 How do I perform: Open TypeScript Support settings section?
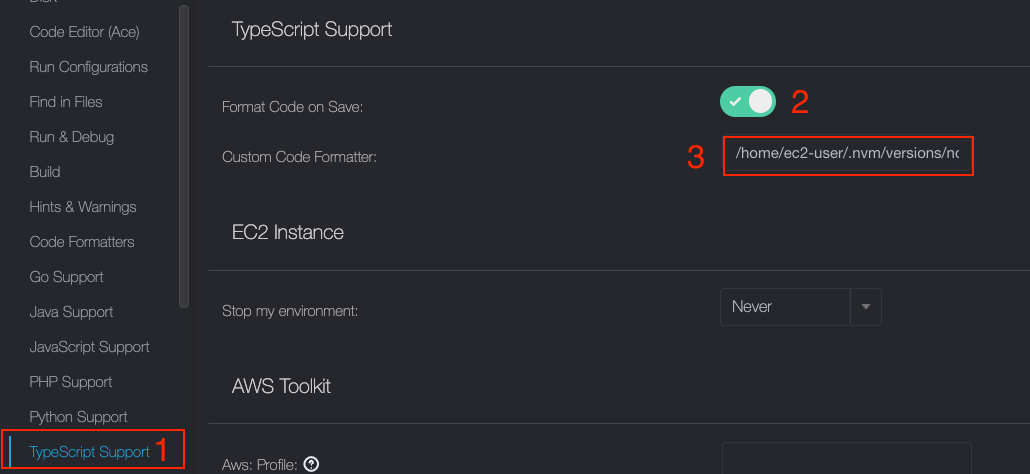pyautogui.click(x=90, y=452)
